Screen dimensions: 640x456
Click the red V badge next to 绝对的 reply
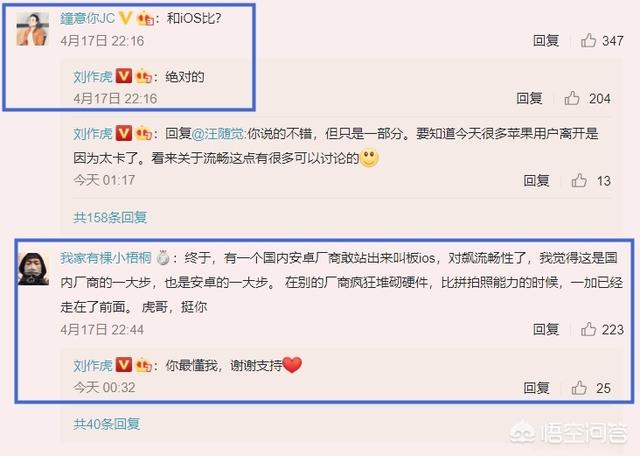[124, 76]
